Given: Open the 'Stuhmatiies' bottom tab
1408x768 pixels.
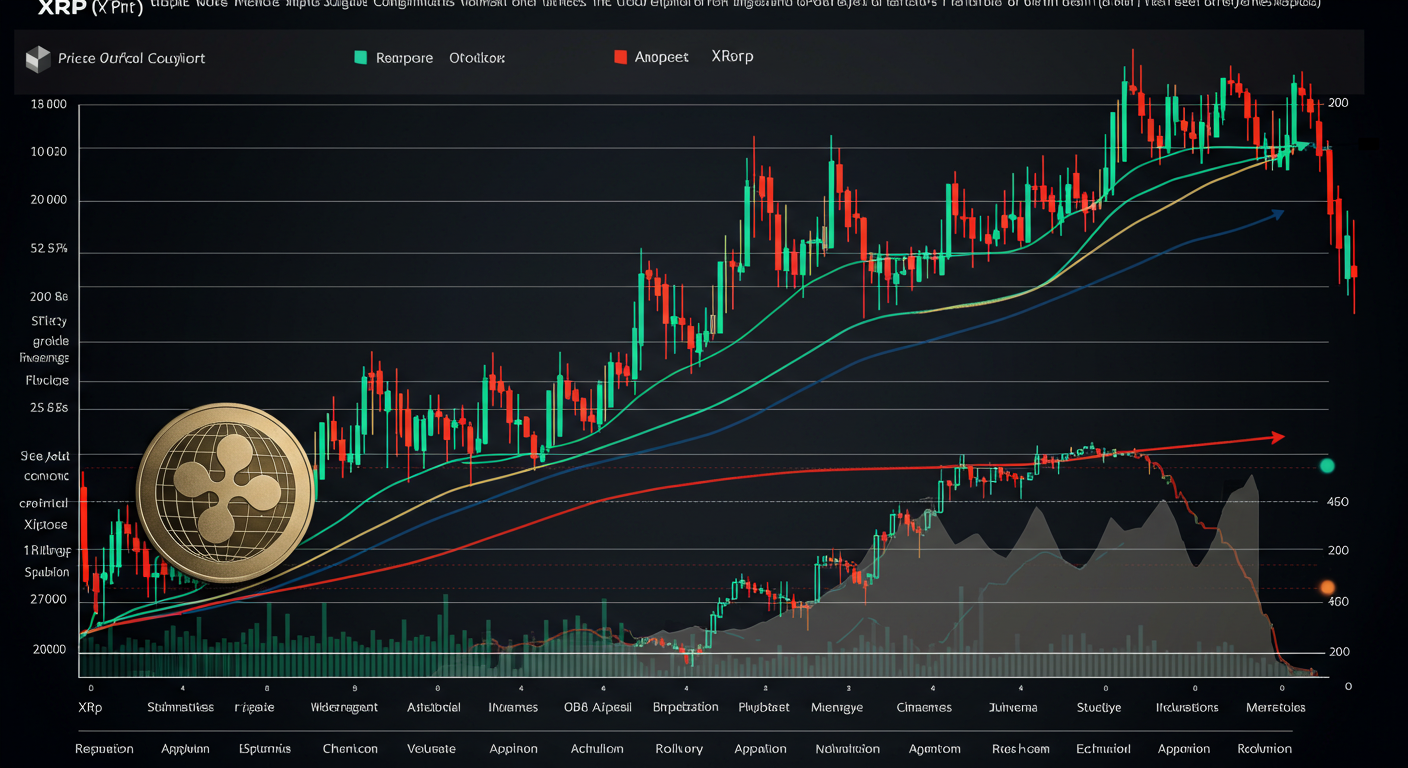Looking at the screenshot, I should tap(180, 707).
